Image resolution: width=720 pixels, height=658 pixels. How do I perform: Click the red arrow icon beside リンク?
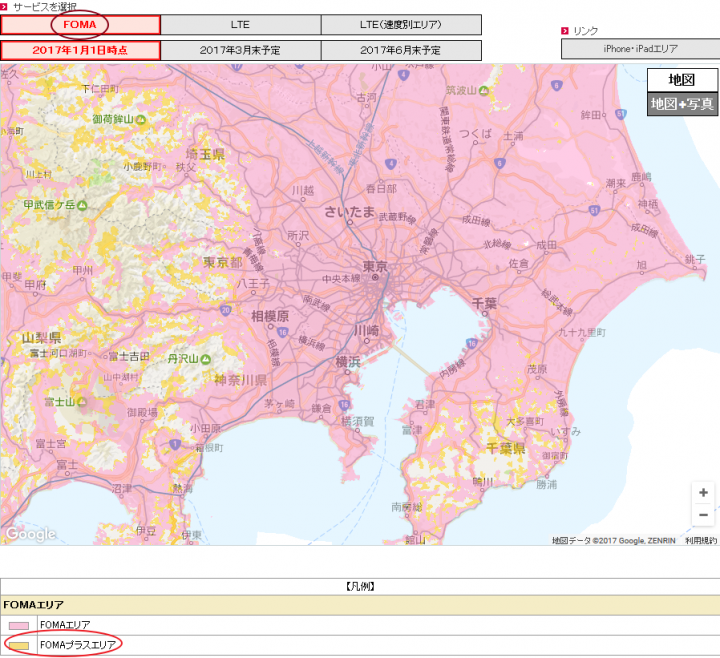[x=565, y=31]
